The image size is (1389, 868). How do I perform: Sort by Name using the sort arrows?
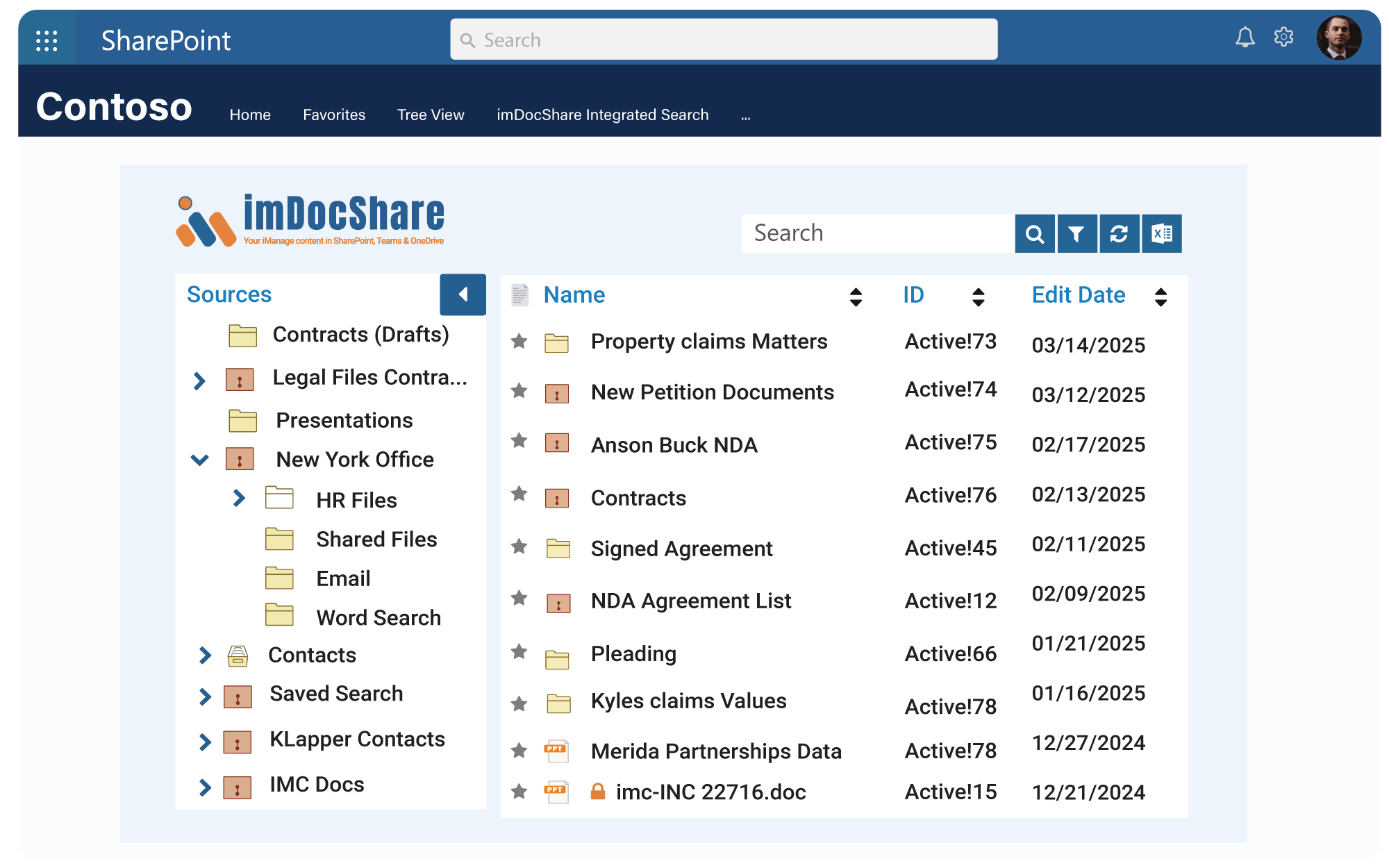pyautogui.click(x=856, y=297)
